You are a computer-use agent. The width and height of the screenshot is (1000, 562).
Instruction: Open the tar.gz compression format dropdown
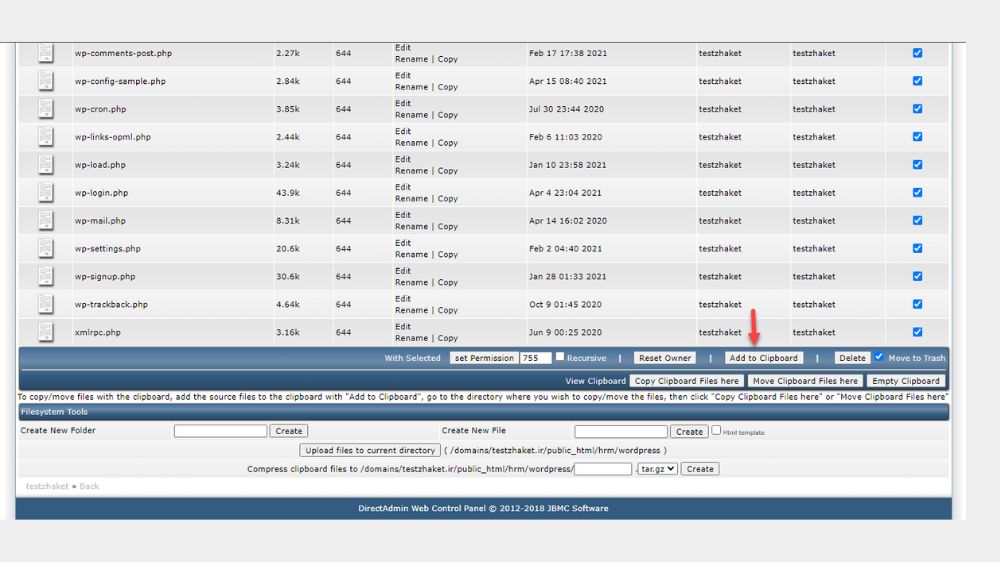click(657, 469)
